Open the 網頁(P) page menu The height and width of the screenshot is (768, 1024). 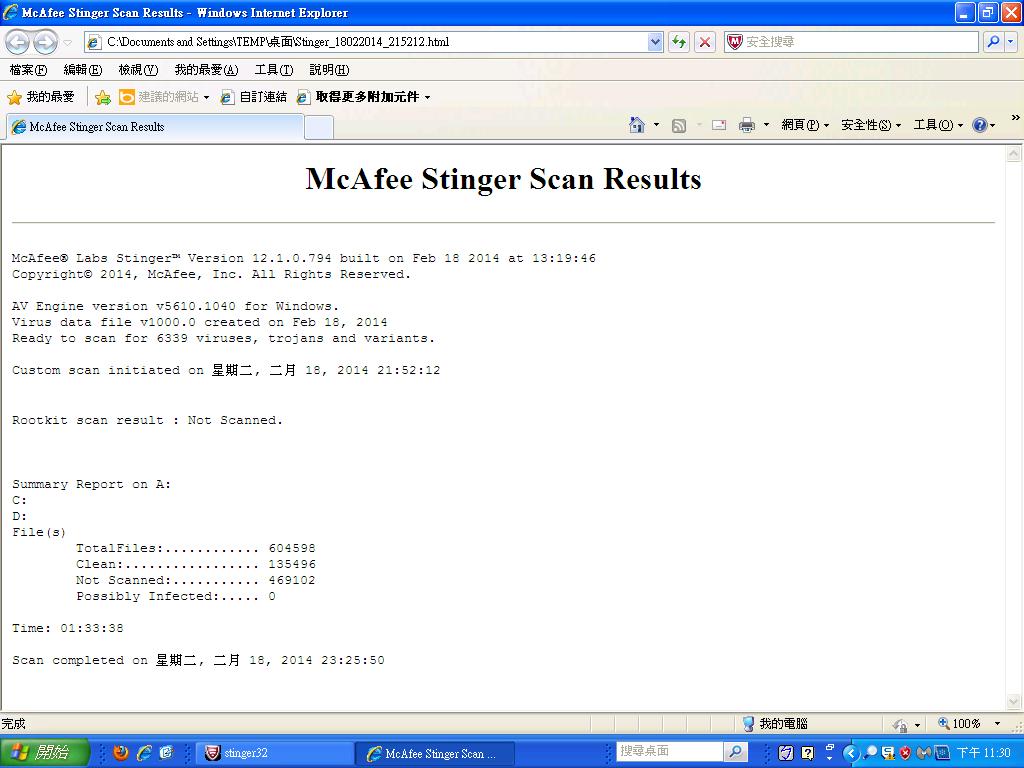point(805,125)
